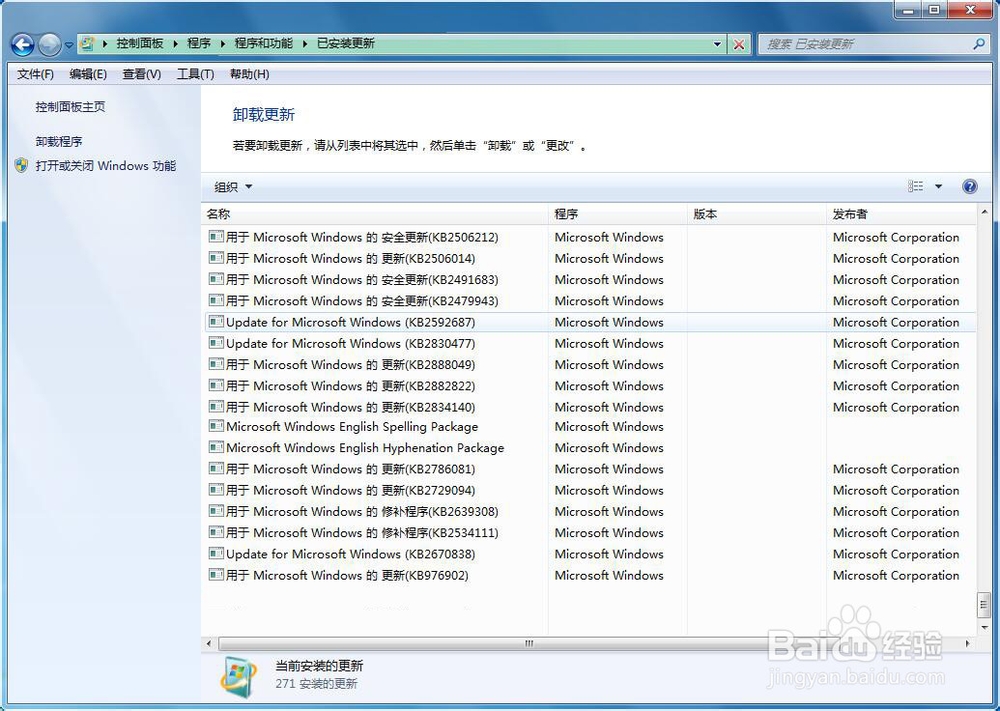Click icon of KB2888049 update row
The image size is (1000, 711).
[x=216, y=363]
